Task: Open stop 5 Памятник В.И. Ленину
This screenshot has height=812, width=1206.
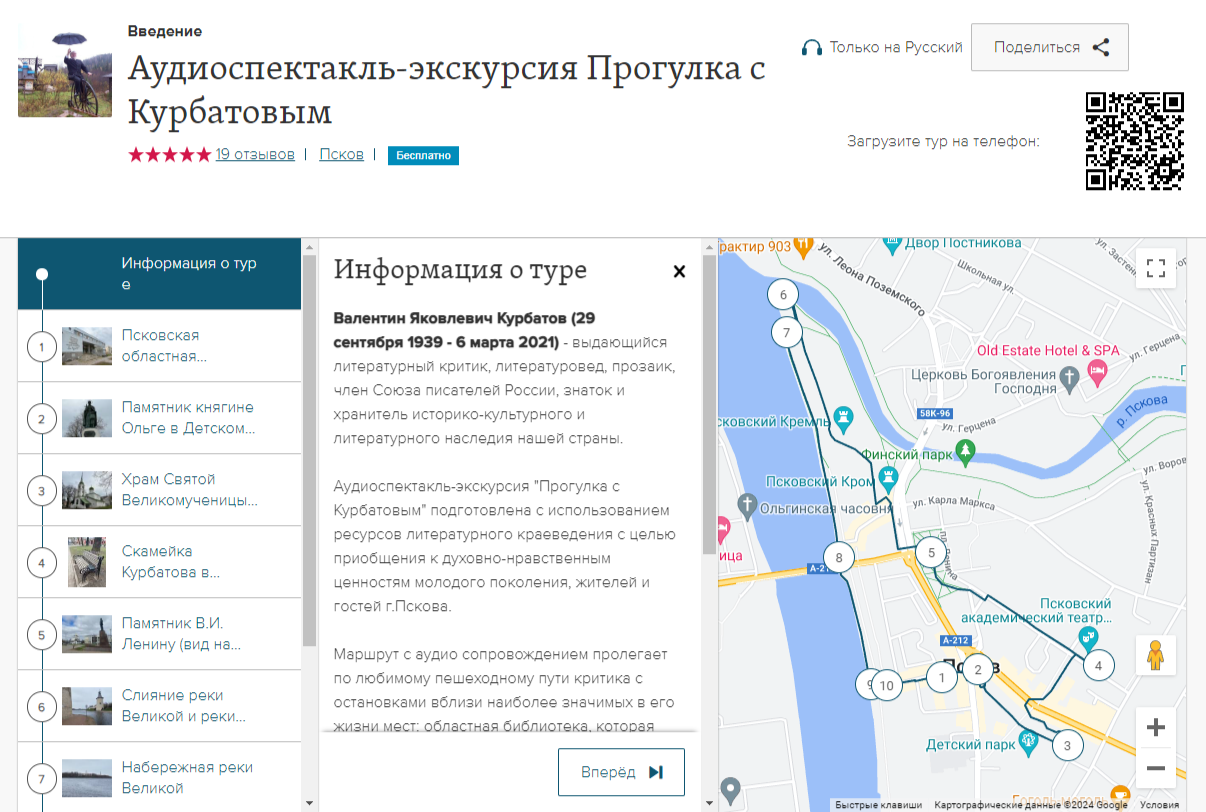Action: (x=160, y=634)
